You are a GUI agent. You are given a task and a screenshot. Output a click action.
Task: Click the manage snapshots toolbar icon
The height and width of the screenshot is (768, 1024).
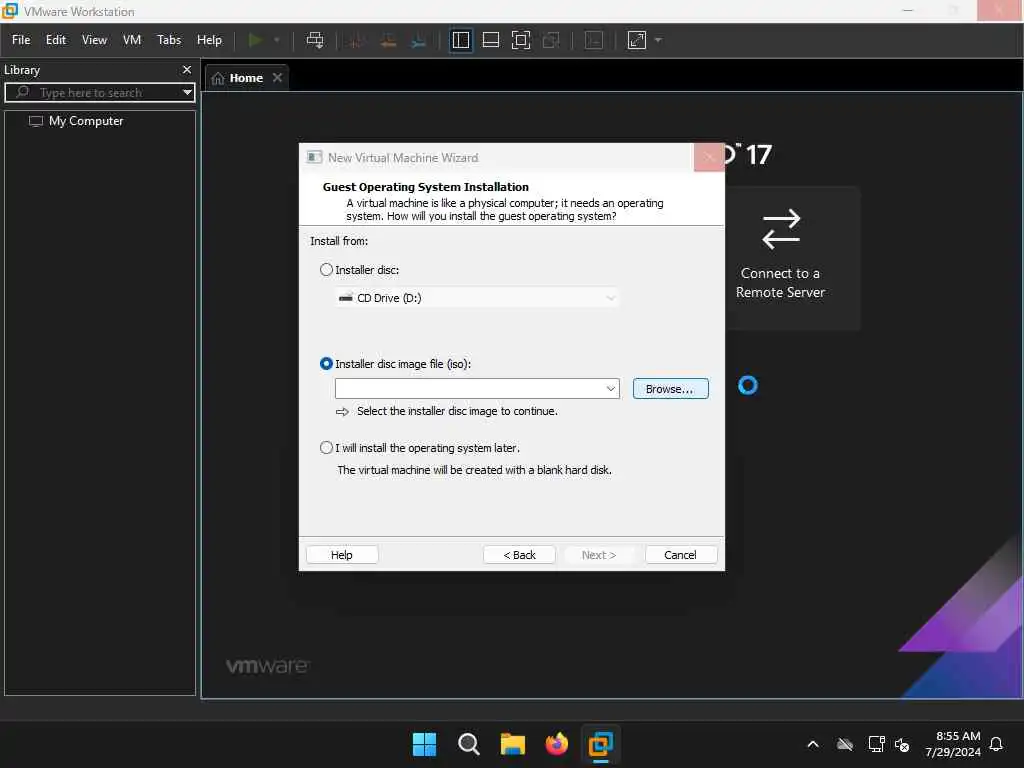pos(419,40)
